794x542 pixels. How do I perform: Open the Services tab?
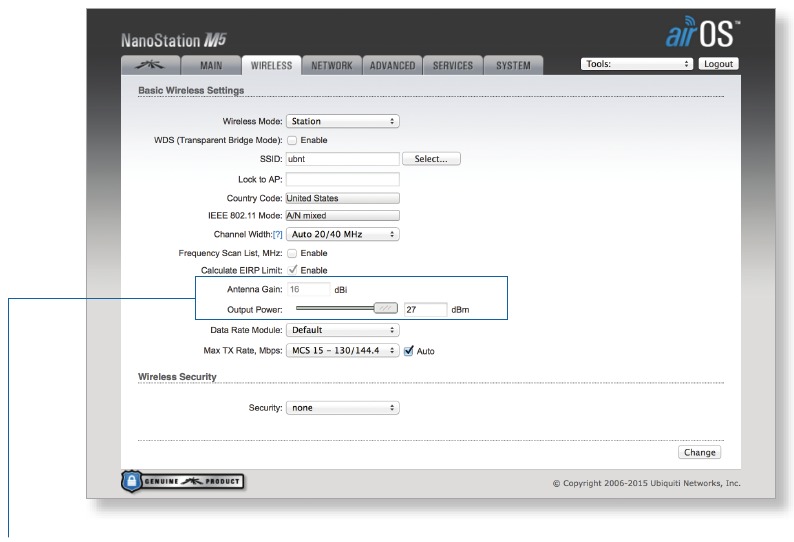452,66
